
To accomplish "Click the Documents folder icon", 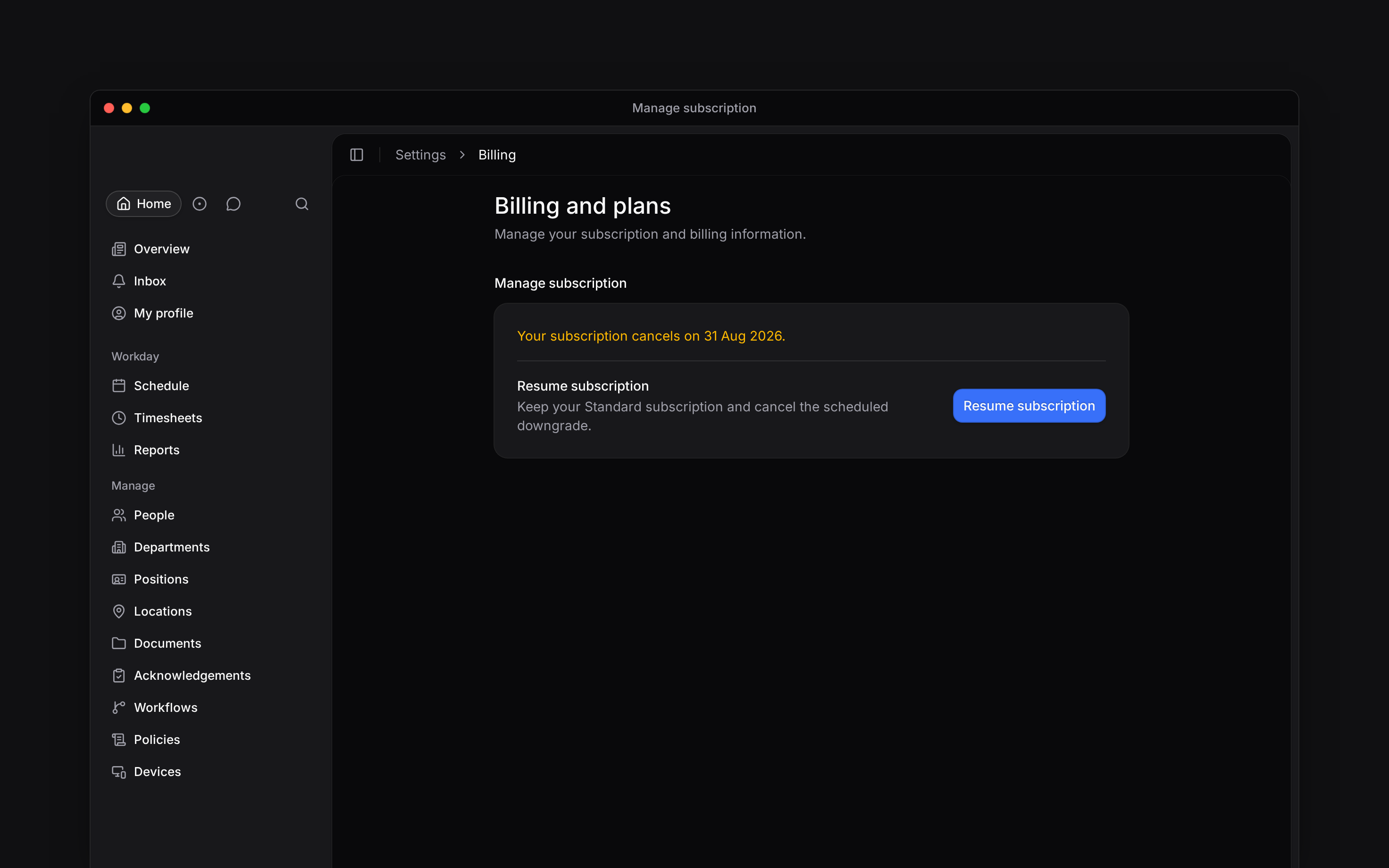I will [119, 643].
